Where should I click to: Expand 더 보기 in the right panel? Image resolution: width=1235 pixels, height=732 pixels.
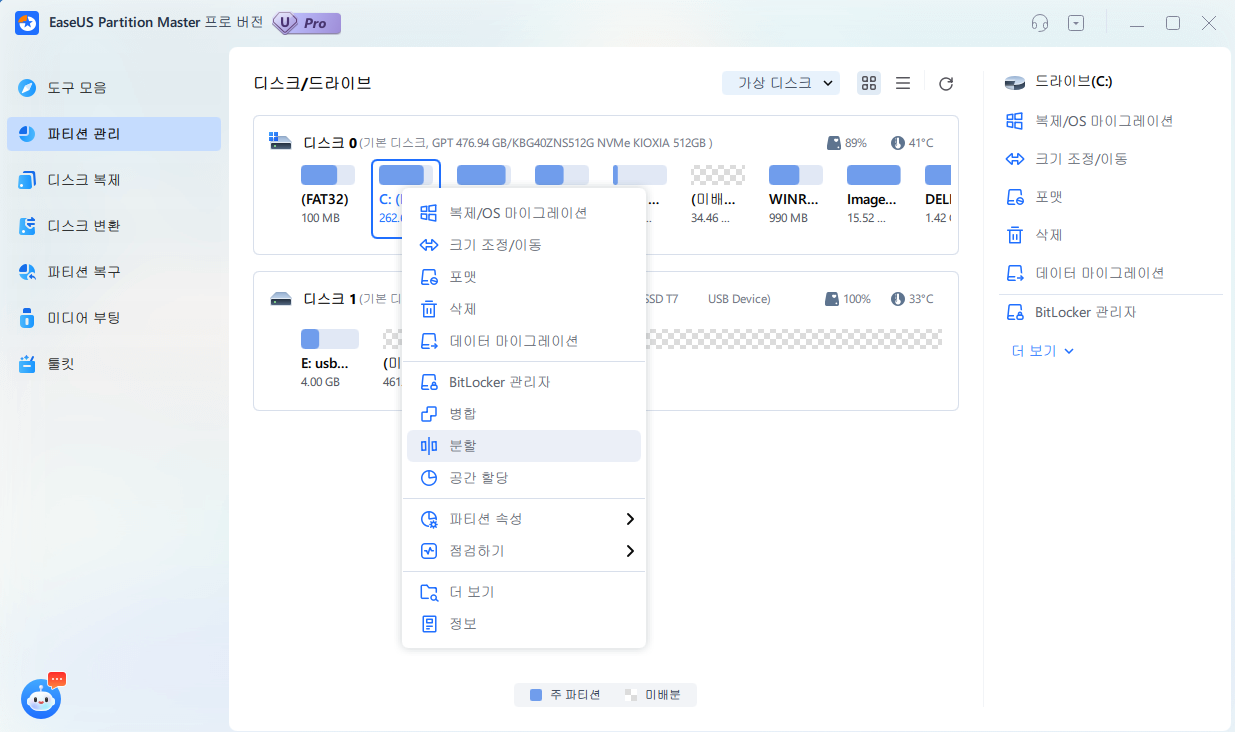pos(1042,351)
